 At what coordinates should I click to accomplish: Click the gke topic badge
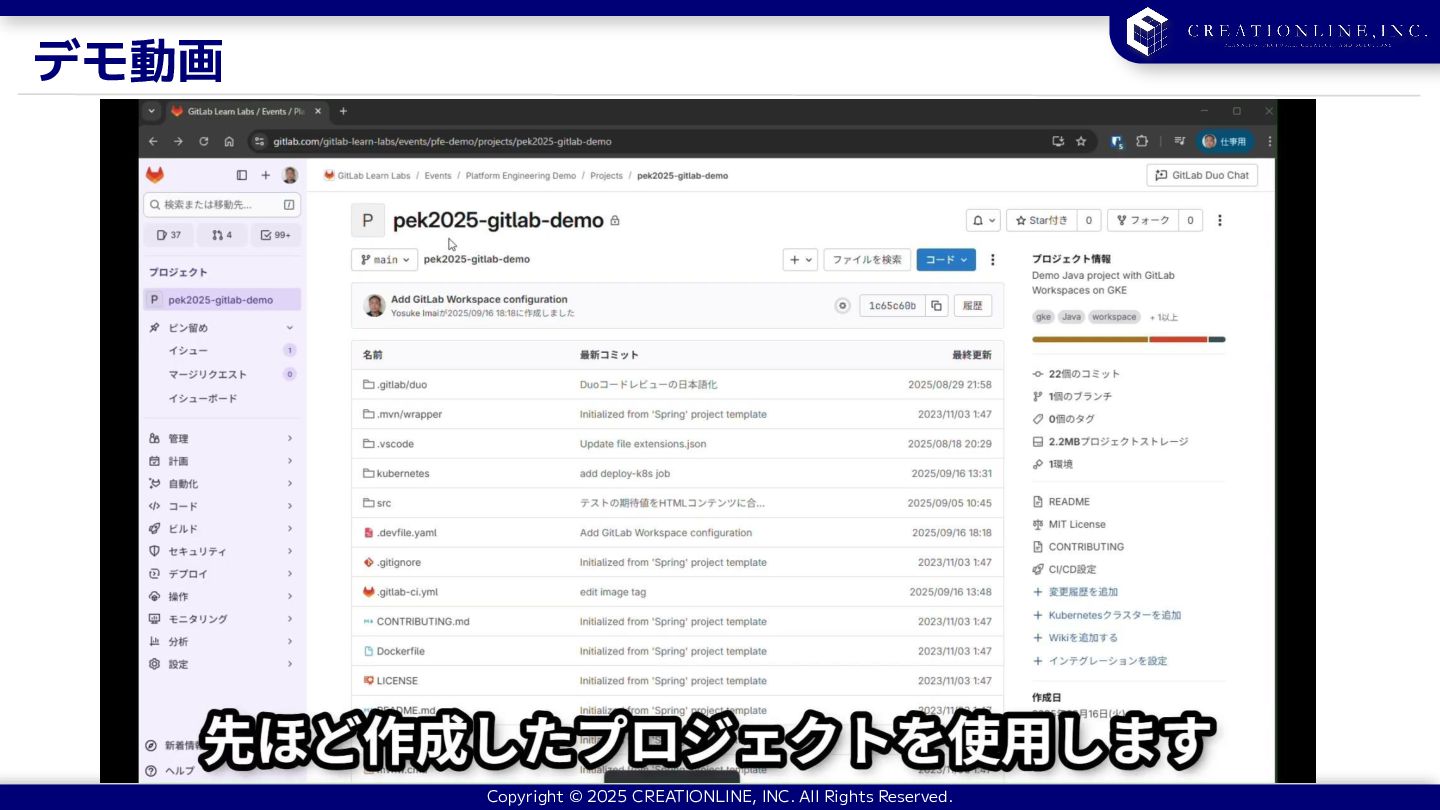[1043, 317]
